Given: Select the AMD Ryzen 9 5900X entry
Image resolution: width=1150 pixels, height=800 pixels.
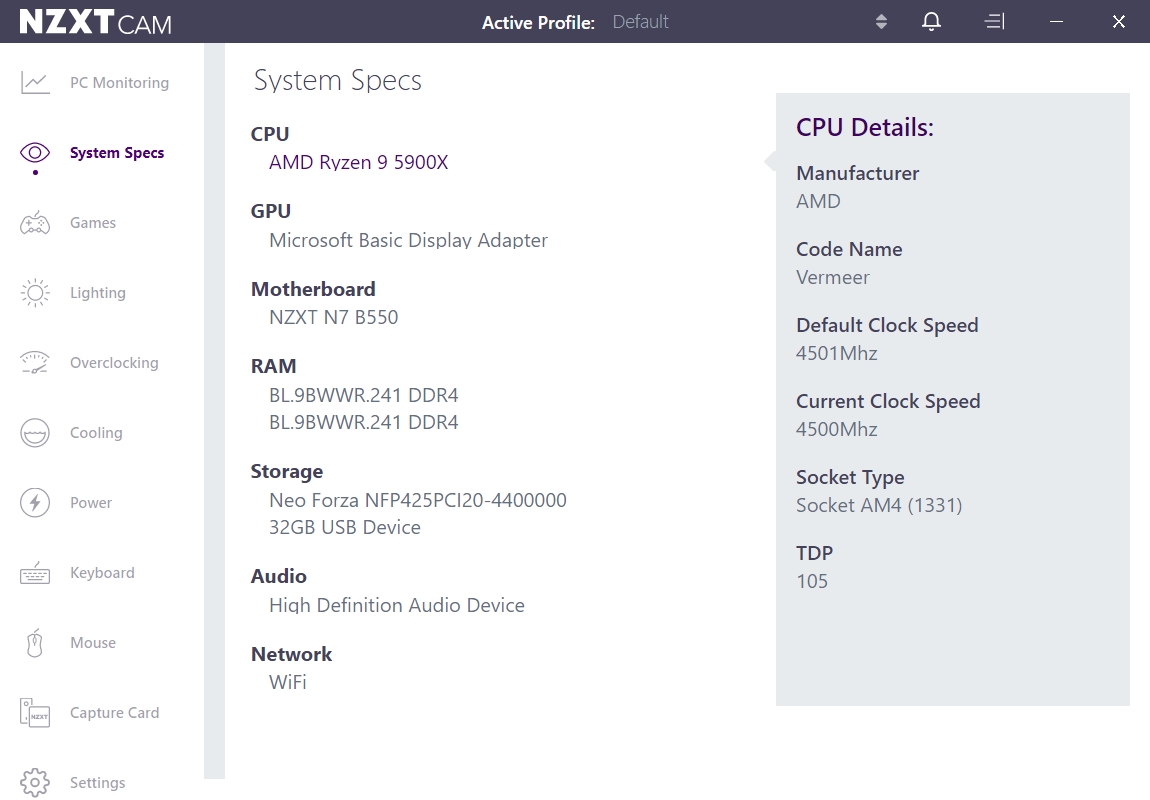Looking at the screenshot, I should click(359, 162).
